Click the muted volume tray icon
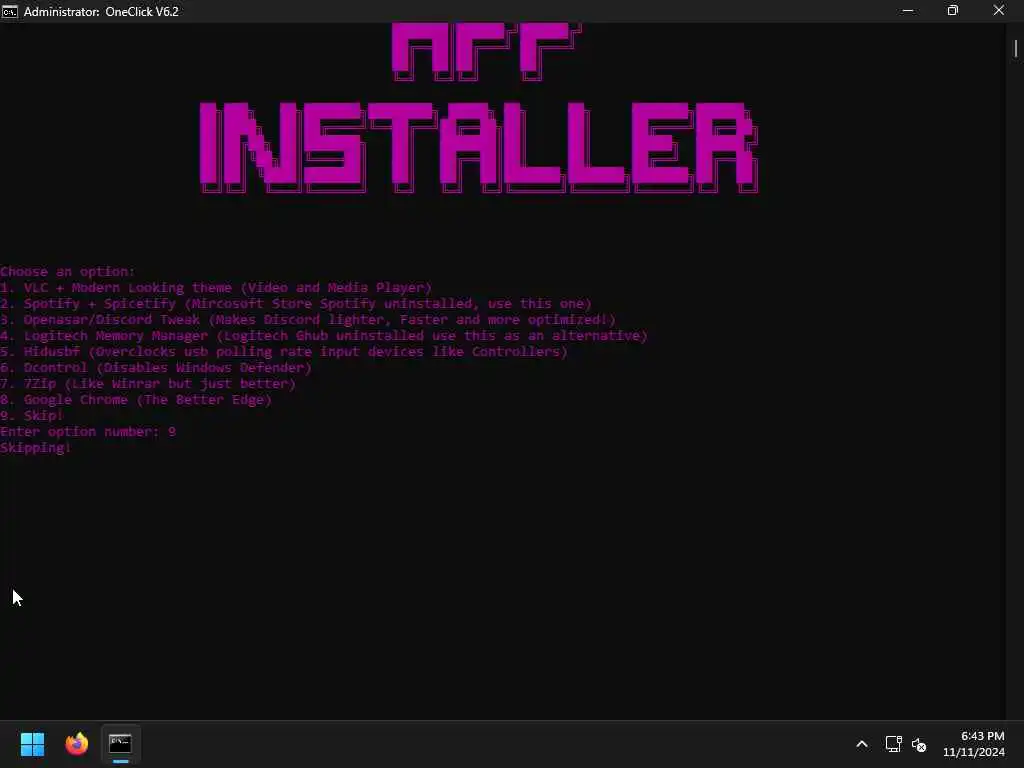The height and width of the screenshot is (768, 1024). (919, 744)
